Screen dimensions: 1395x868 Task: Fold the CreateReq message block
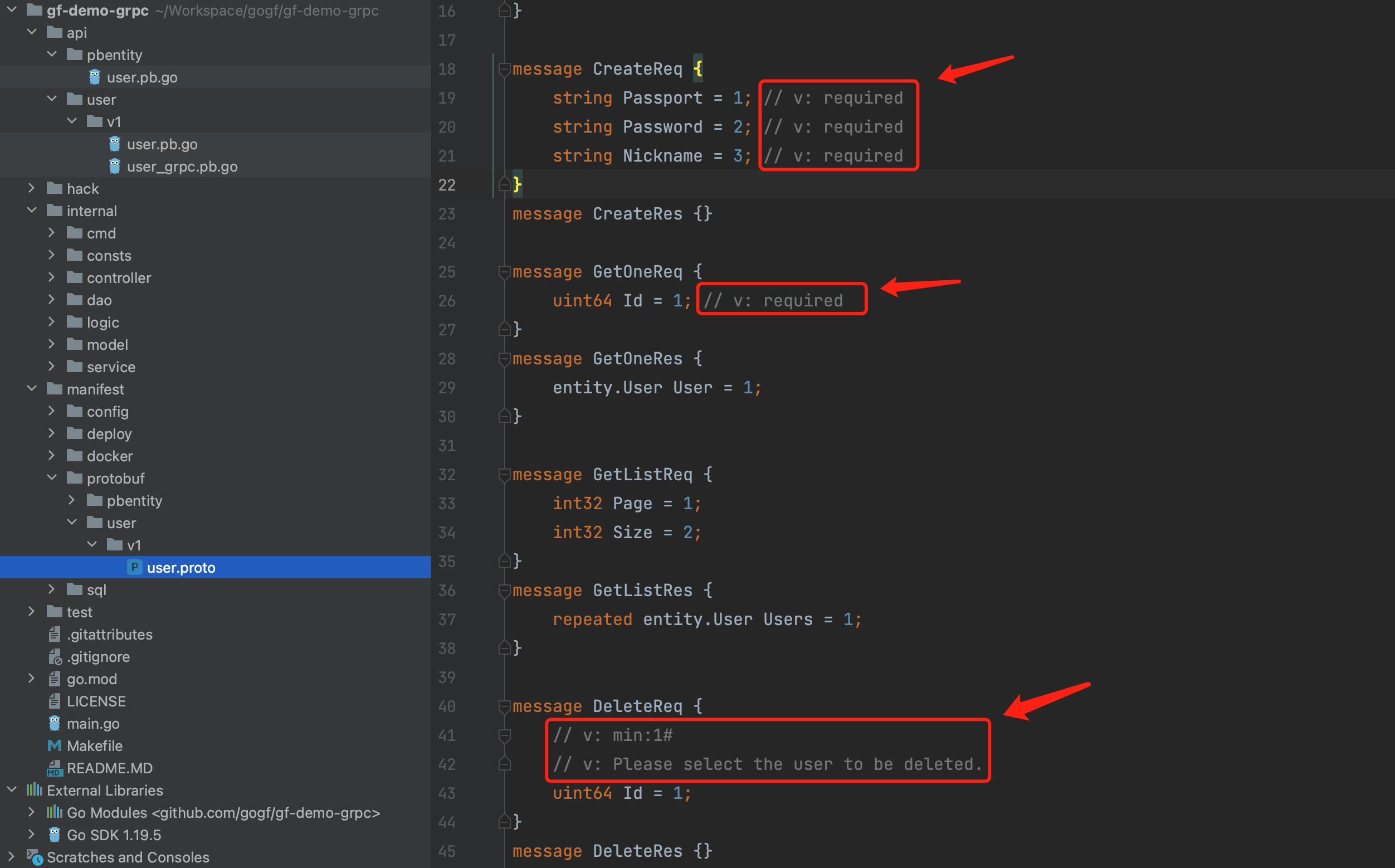(x=504, y=69)
